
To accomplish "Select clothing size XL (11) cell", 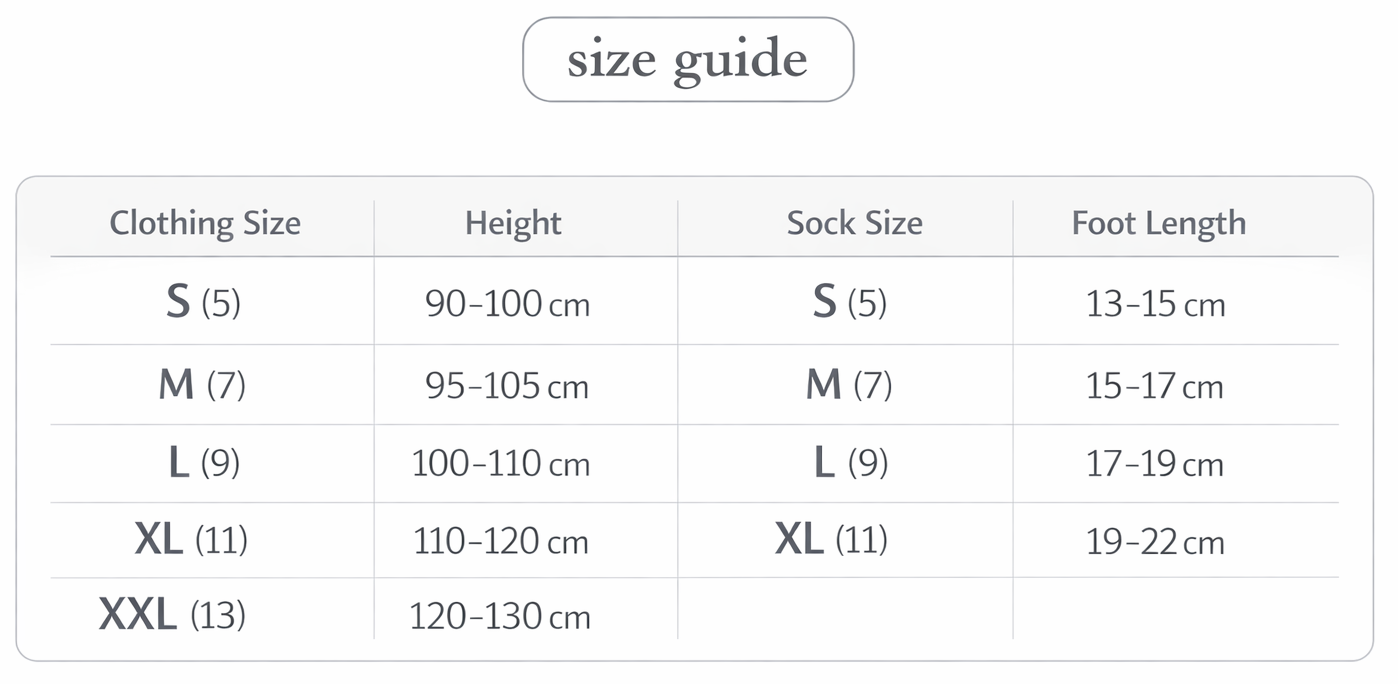I will [x=191, y=540].
